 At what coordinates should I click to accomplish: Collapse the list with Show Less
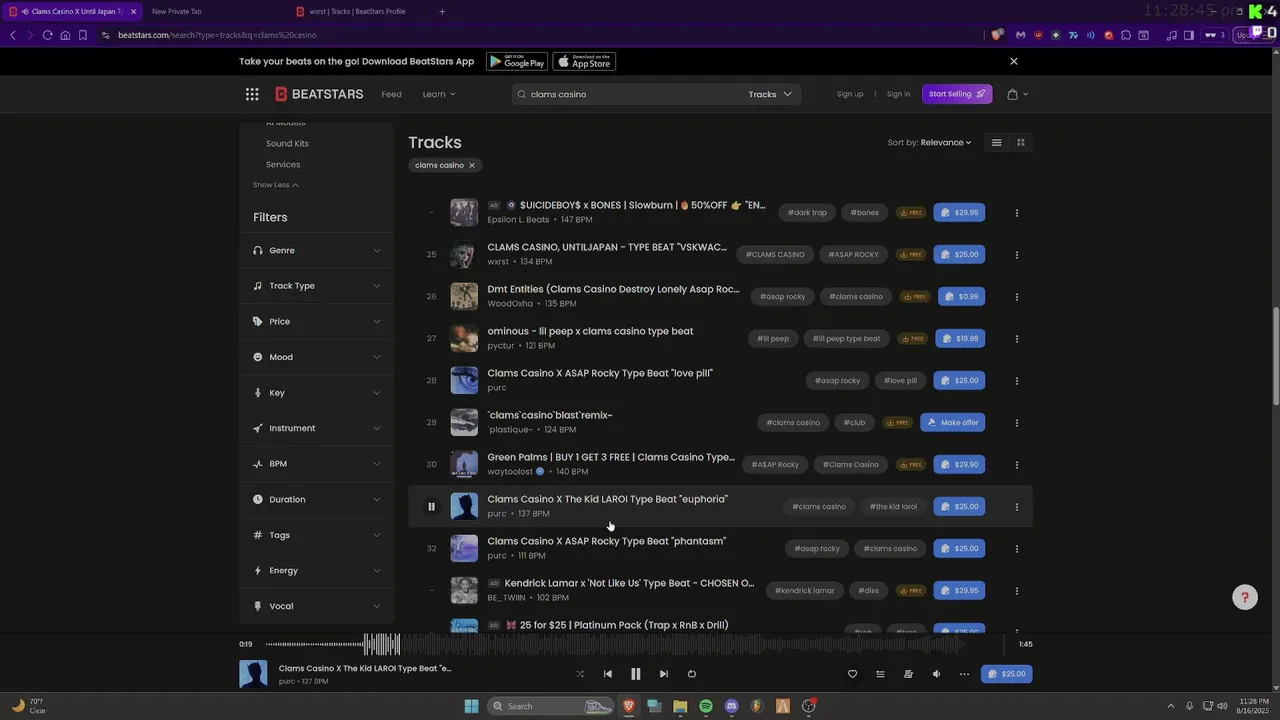point(276,185)
